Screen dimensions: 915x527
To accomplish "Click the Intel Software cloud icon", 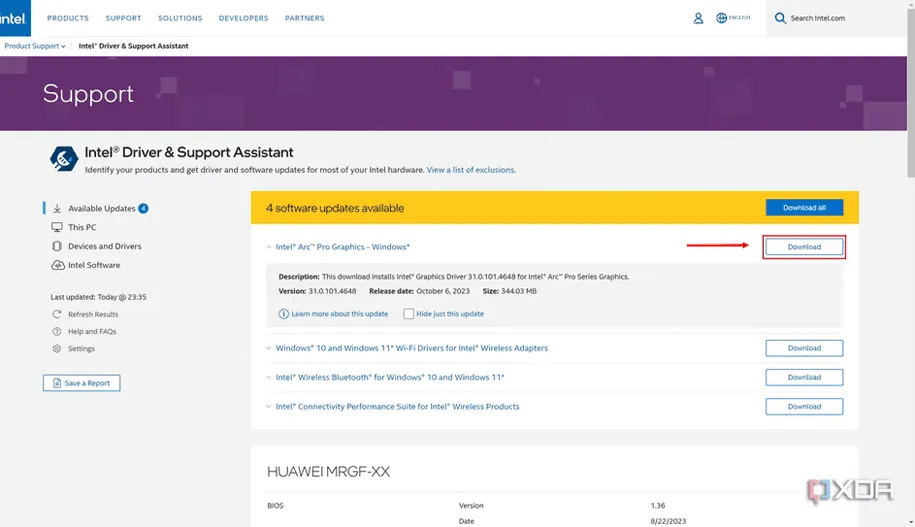I will (57, 265).
